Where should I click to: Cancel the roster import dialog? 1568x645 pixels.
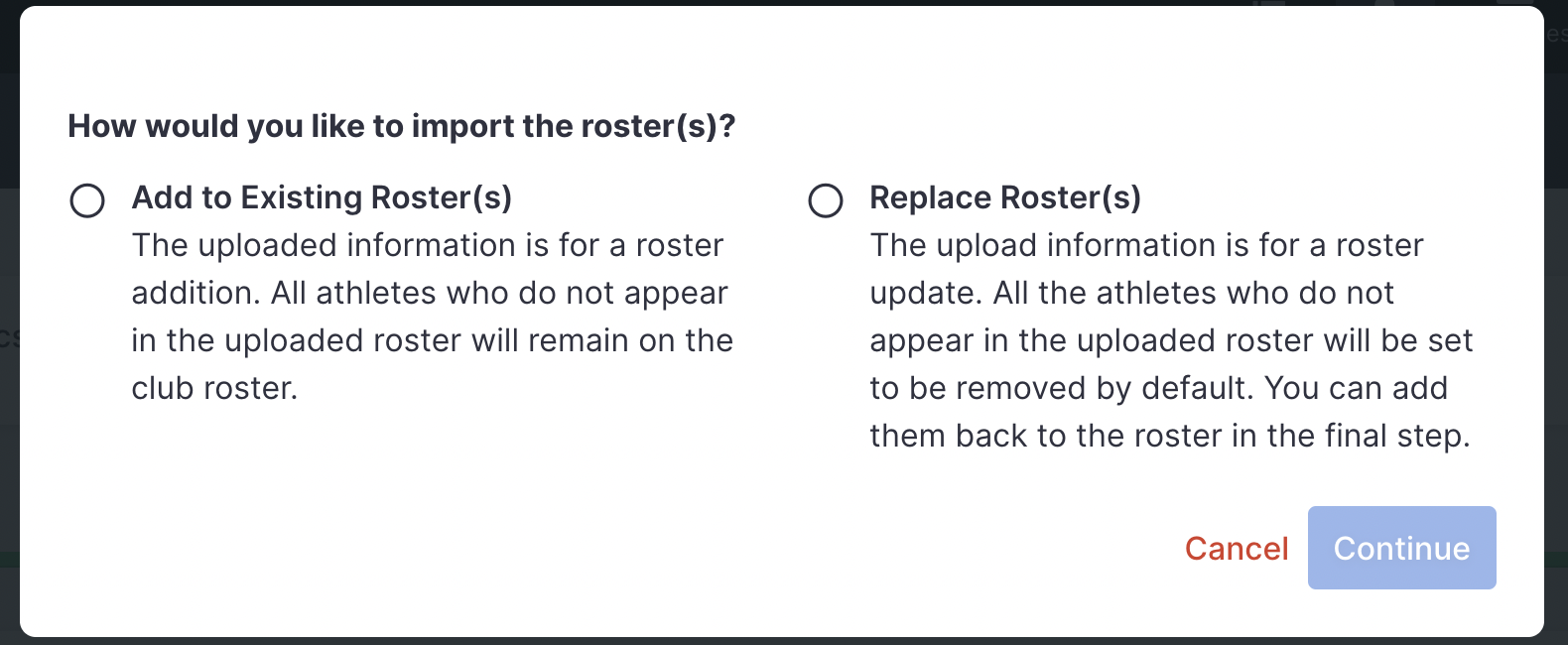click(1236, 549)
